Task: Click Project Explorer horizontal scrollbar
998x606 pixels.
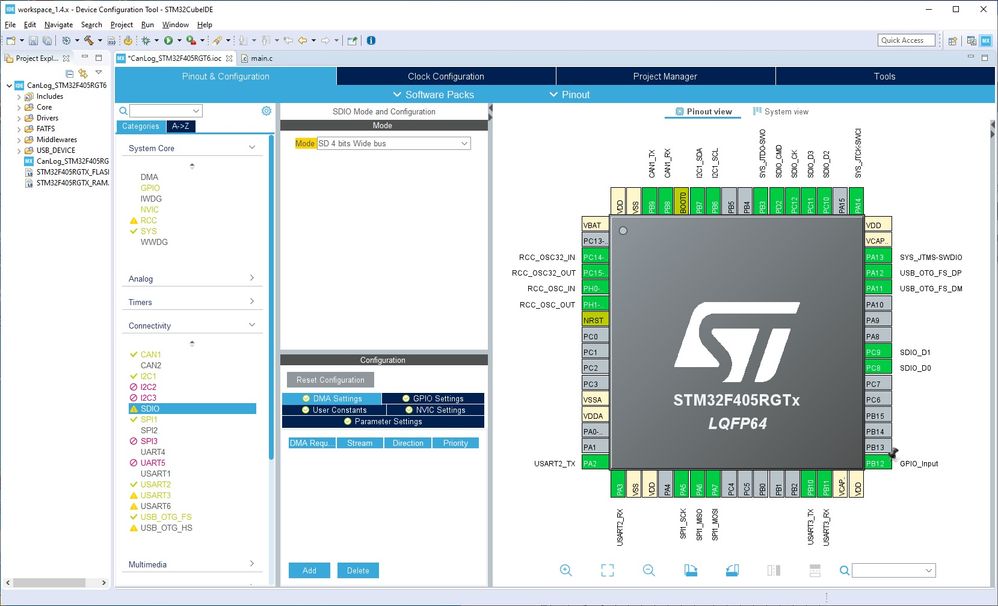Action: click(x=56, y=582)
